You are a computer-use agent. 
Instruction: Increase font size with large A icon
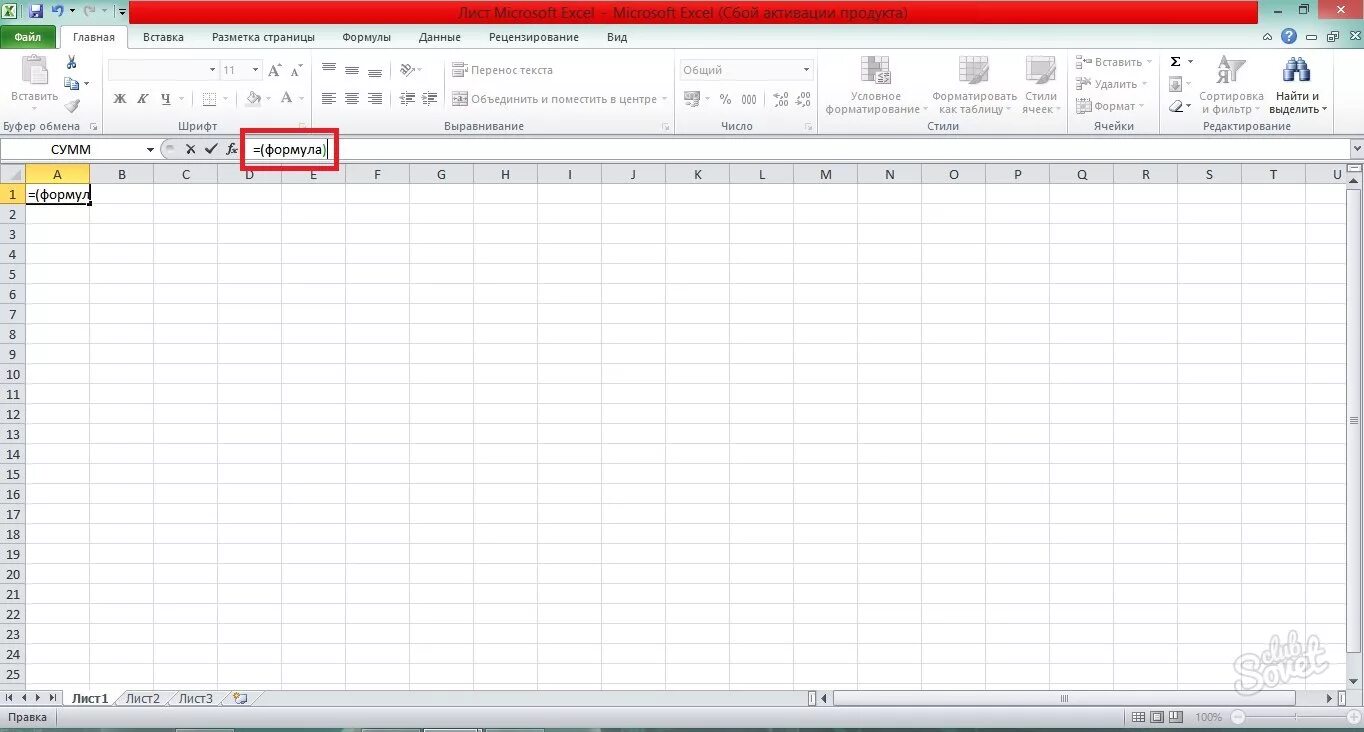point(275,70)
